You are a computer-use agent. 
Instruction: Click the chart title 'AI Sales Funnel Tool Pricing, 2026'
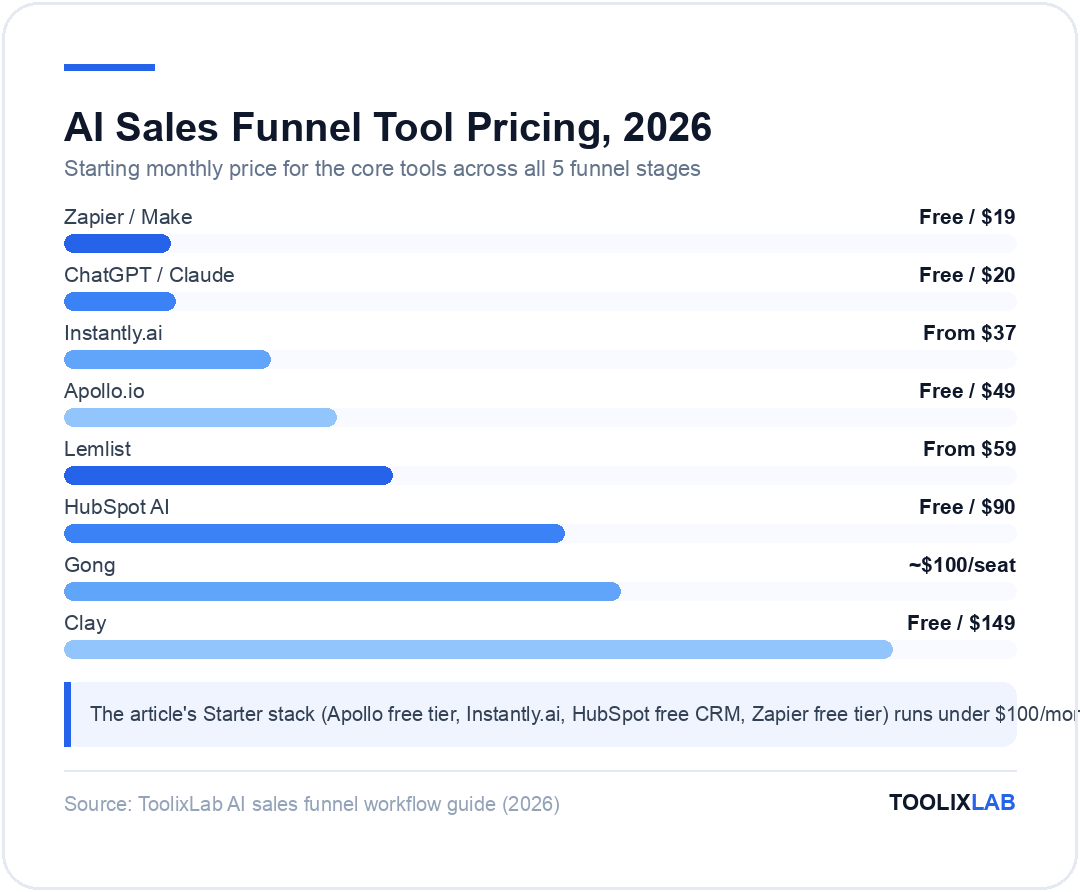(x=388, y=127)
